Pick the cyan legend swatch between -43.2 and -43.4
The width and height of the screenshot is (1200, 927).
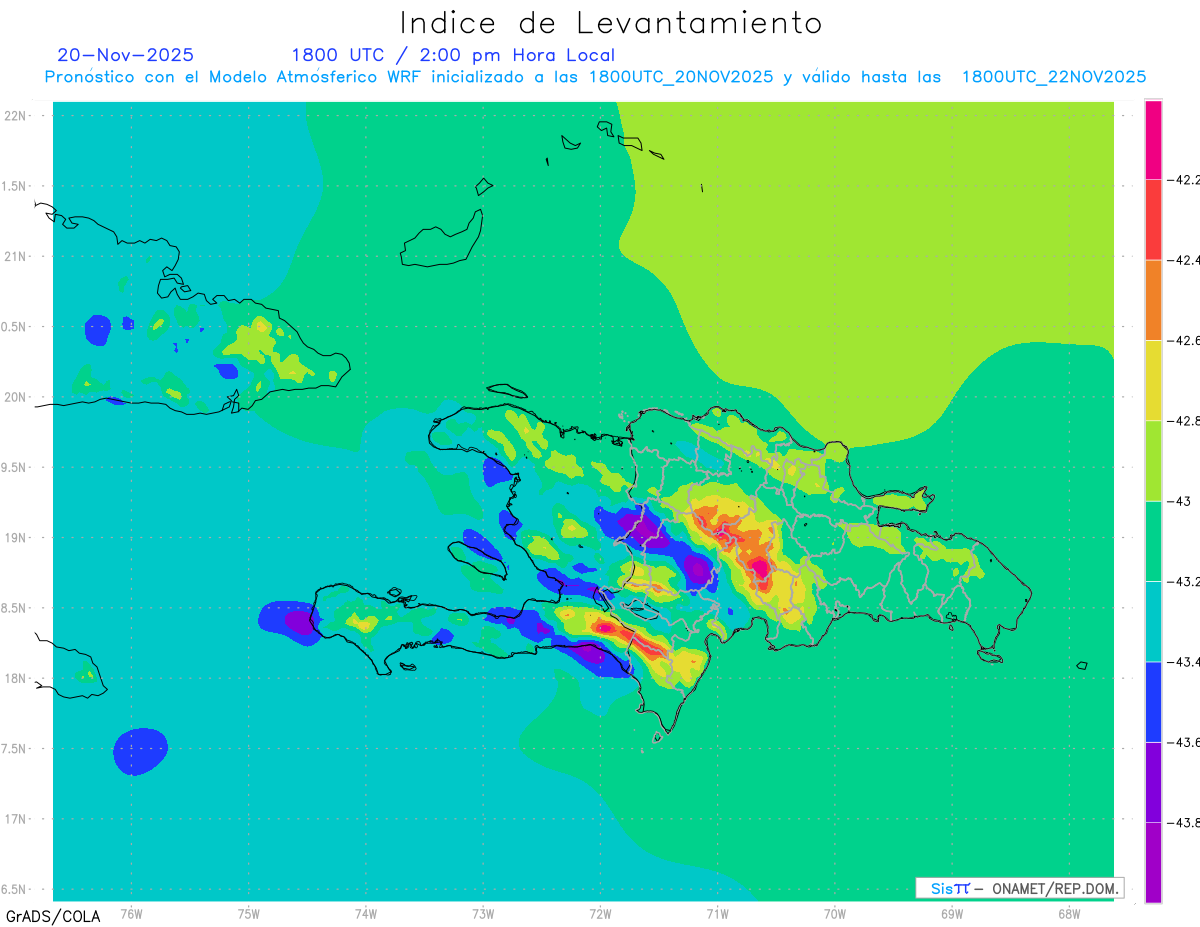pos(1153,621)
